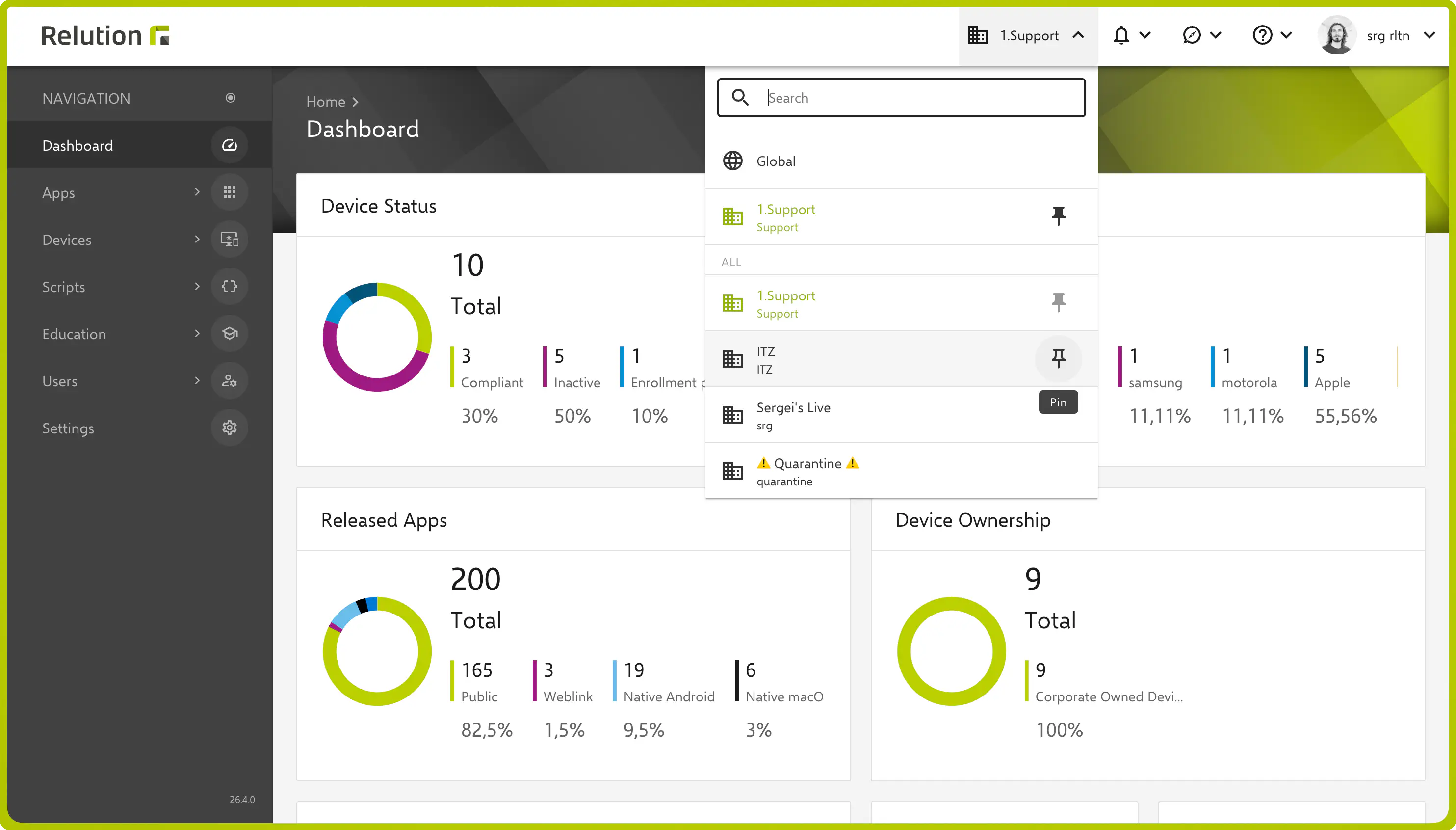1456x830 pixels.
Task: Click the Education graduation cap icon
Action: coord(229,333)
